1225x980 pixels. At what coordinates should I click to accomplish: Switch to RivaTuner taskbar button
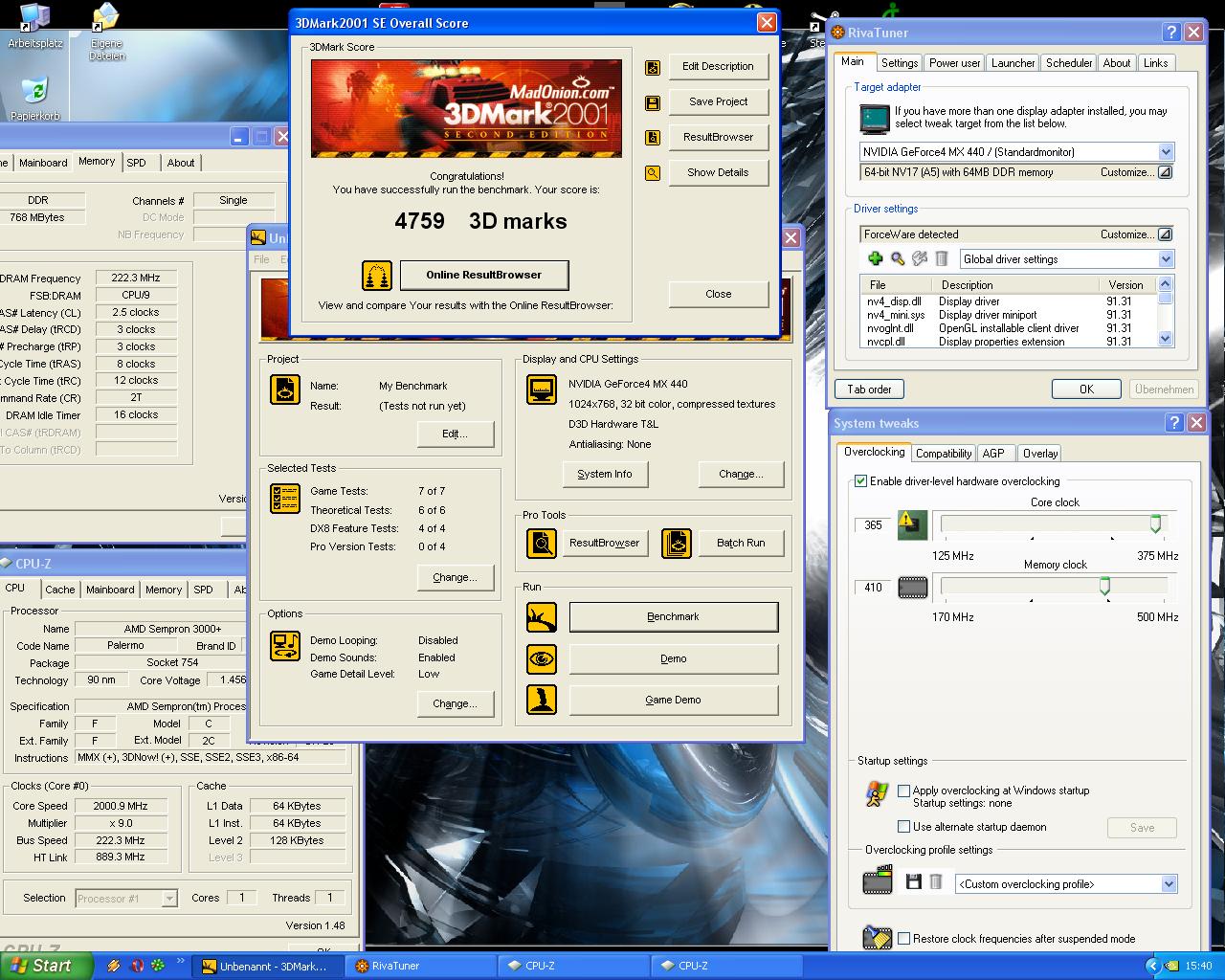[421, 966]
